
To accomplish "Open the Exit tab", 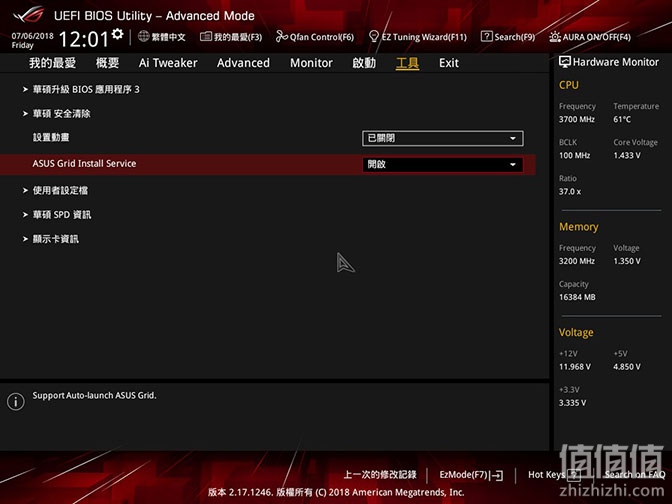I will point(449,63).
